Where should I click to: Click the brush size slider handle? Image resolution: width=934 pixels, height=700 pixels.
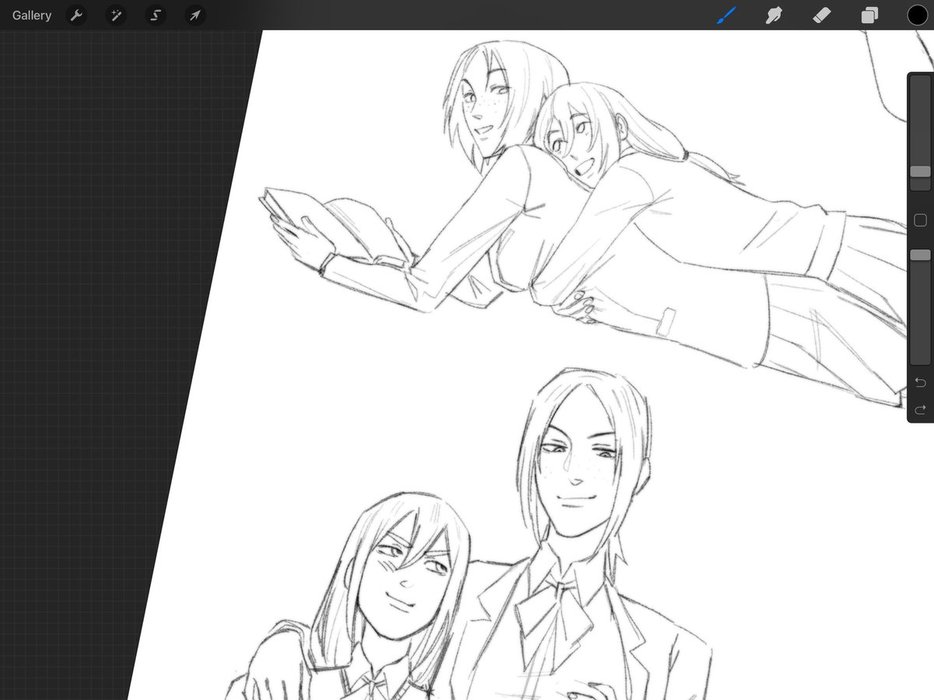tap(920, 172)
